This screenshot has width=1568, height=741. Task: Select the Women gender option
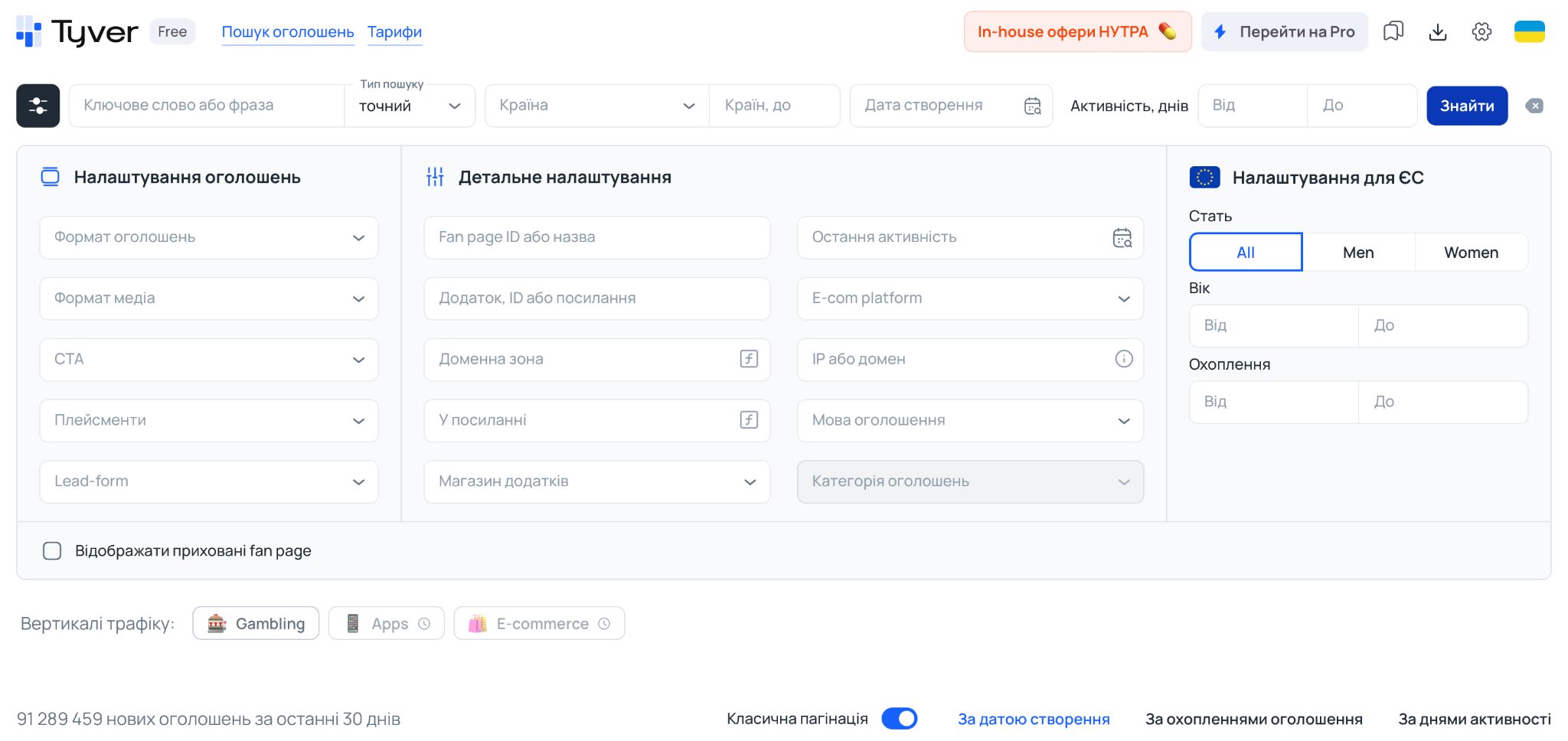[x=1471, y=251]
